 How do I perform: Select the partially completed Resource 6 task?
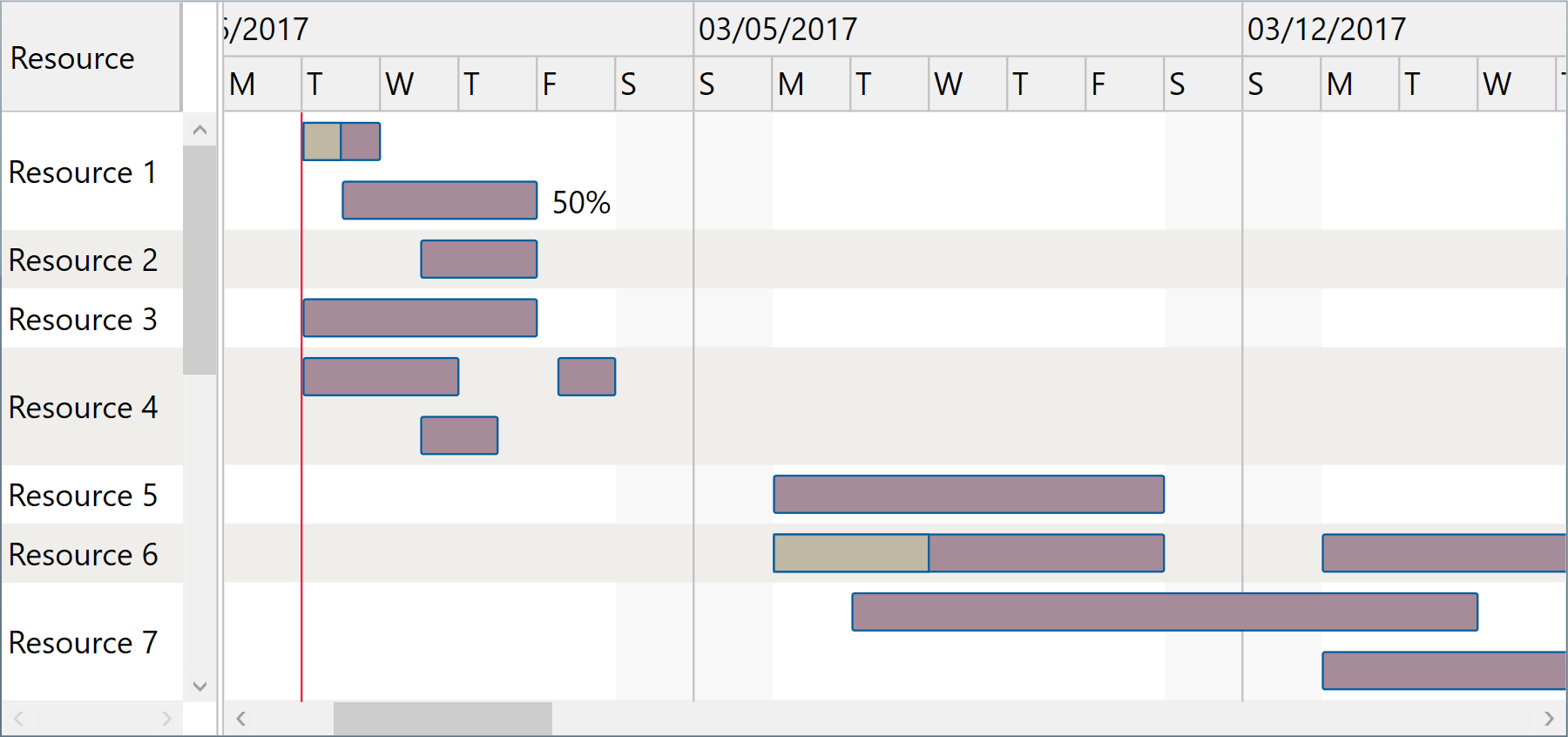(968, 552)
